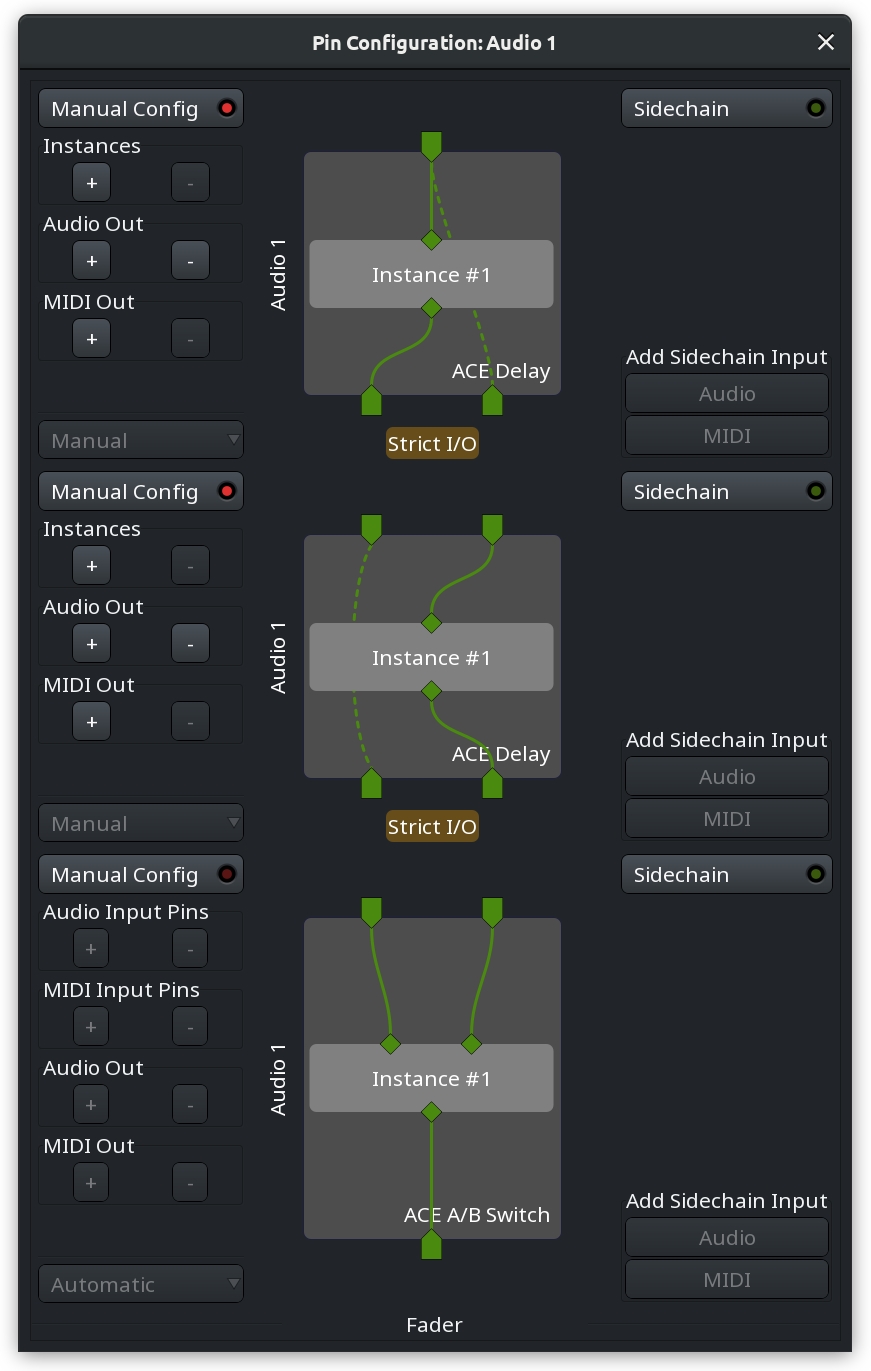Enable Sidechain for the top ACE Delay

[x=727, y=108]
